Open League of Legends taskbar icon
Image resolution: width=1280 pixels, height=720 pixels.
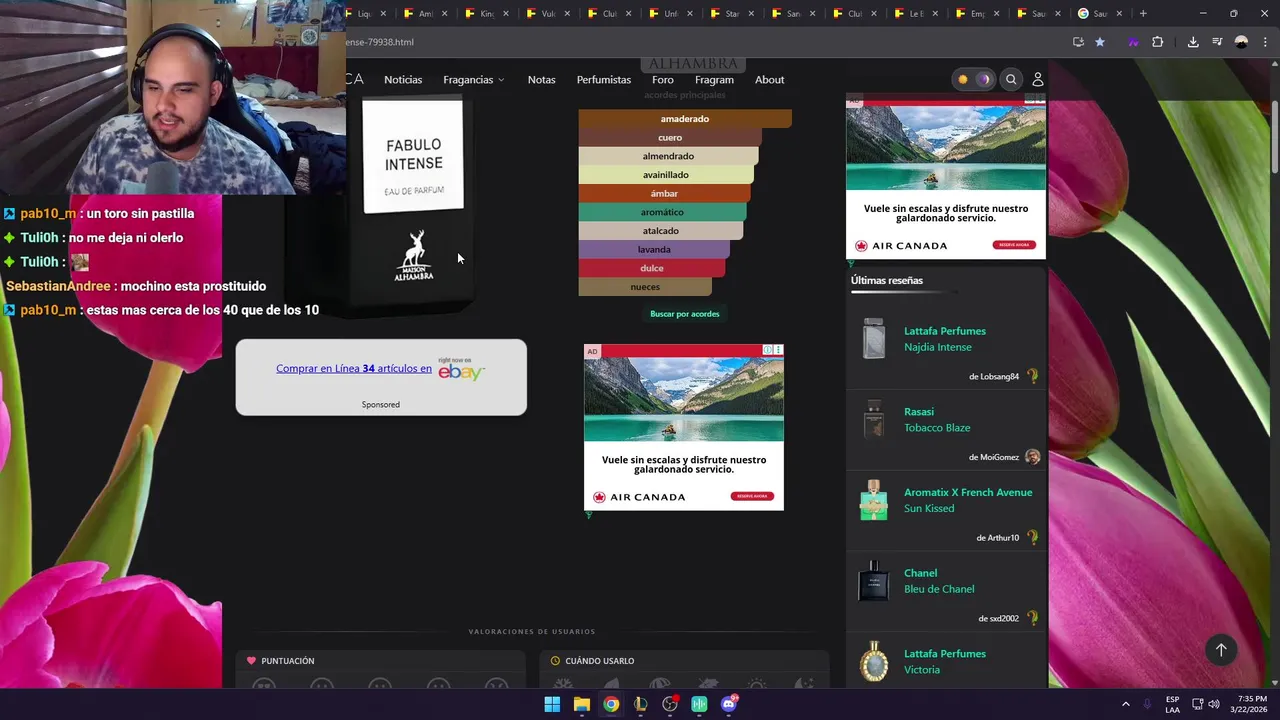click(x=640, y=704)
